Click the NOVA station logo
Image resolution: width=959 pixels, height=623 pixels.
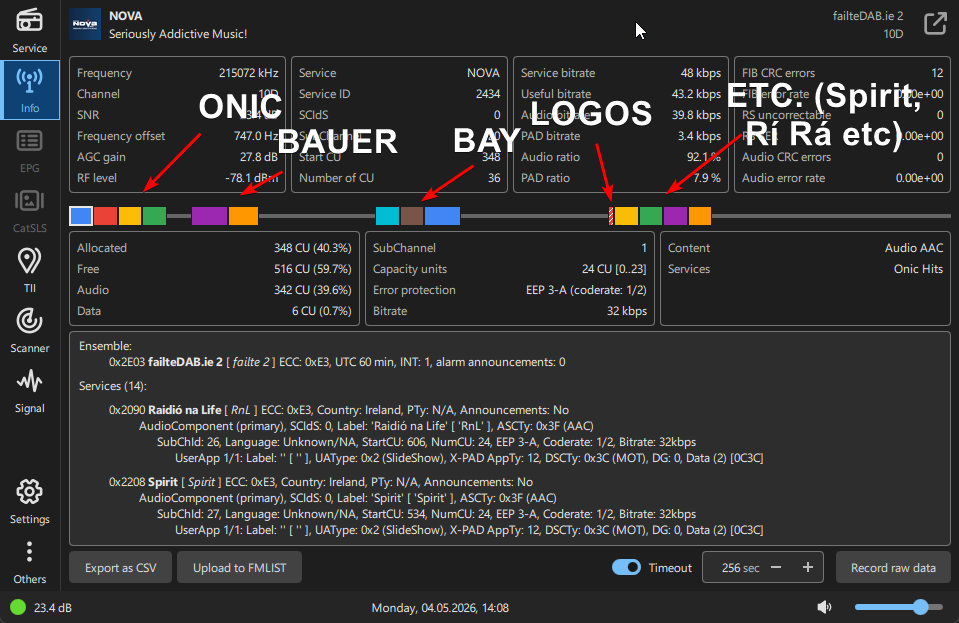pos(85,24)
